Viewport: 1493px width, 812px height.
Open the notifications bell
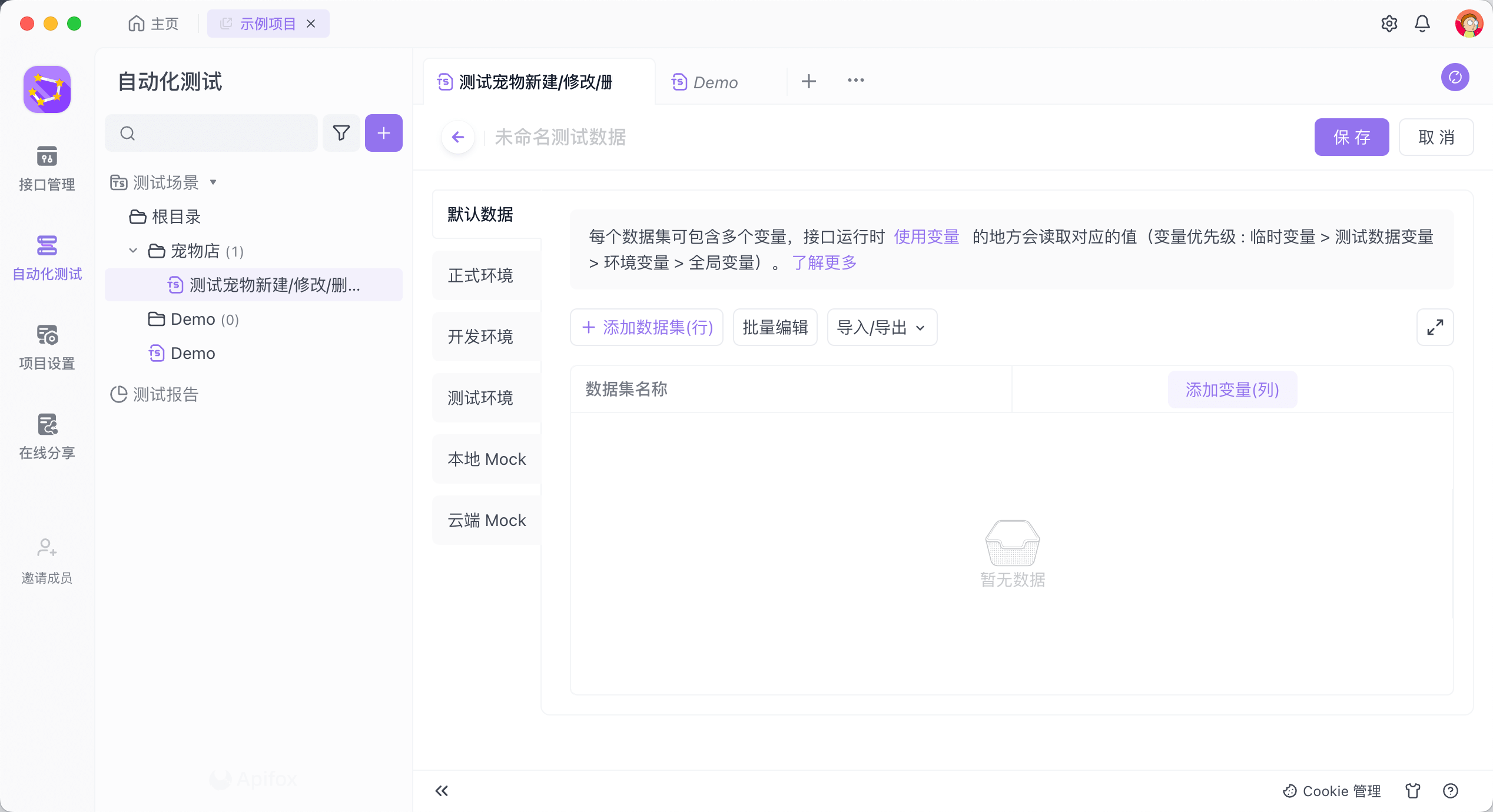1422,24
